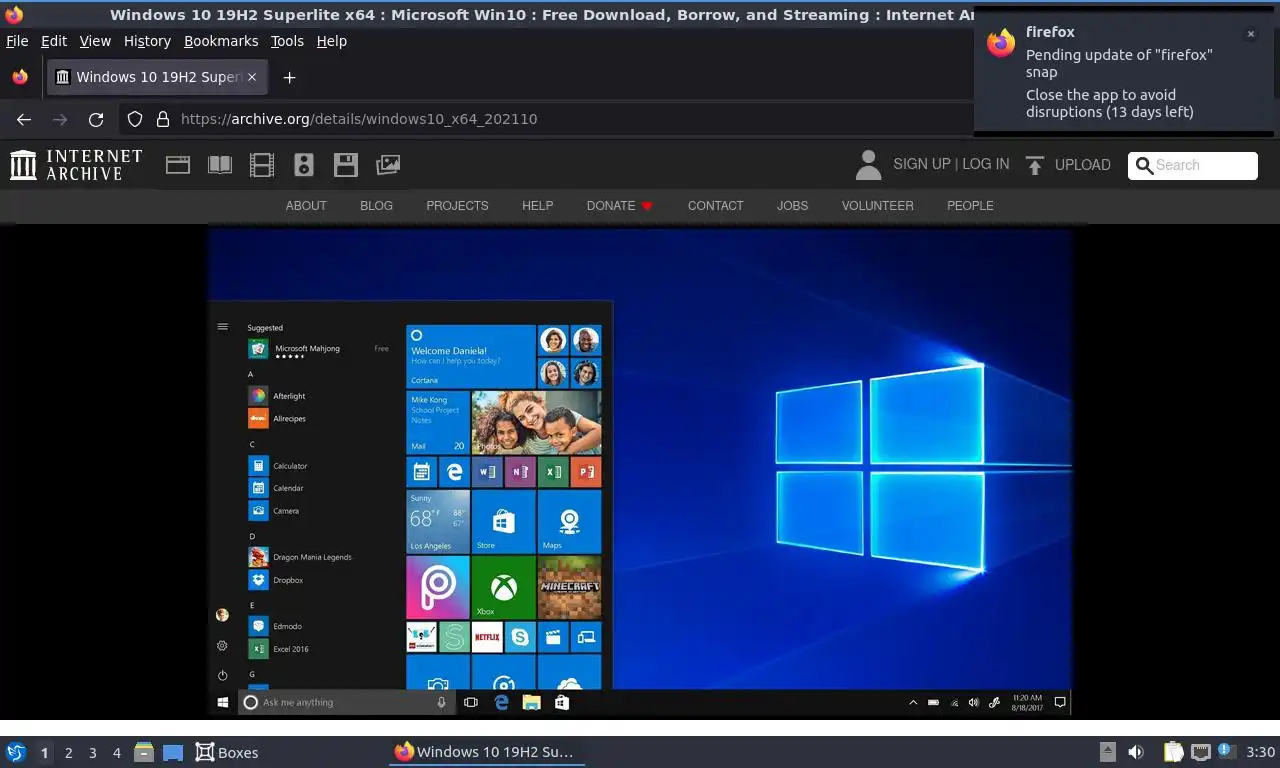Open the Video film-strip icon
The height and width of the screenshot is (768, 1280).
[x=262, y=165]
